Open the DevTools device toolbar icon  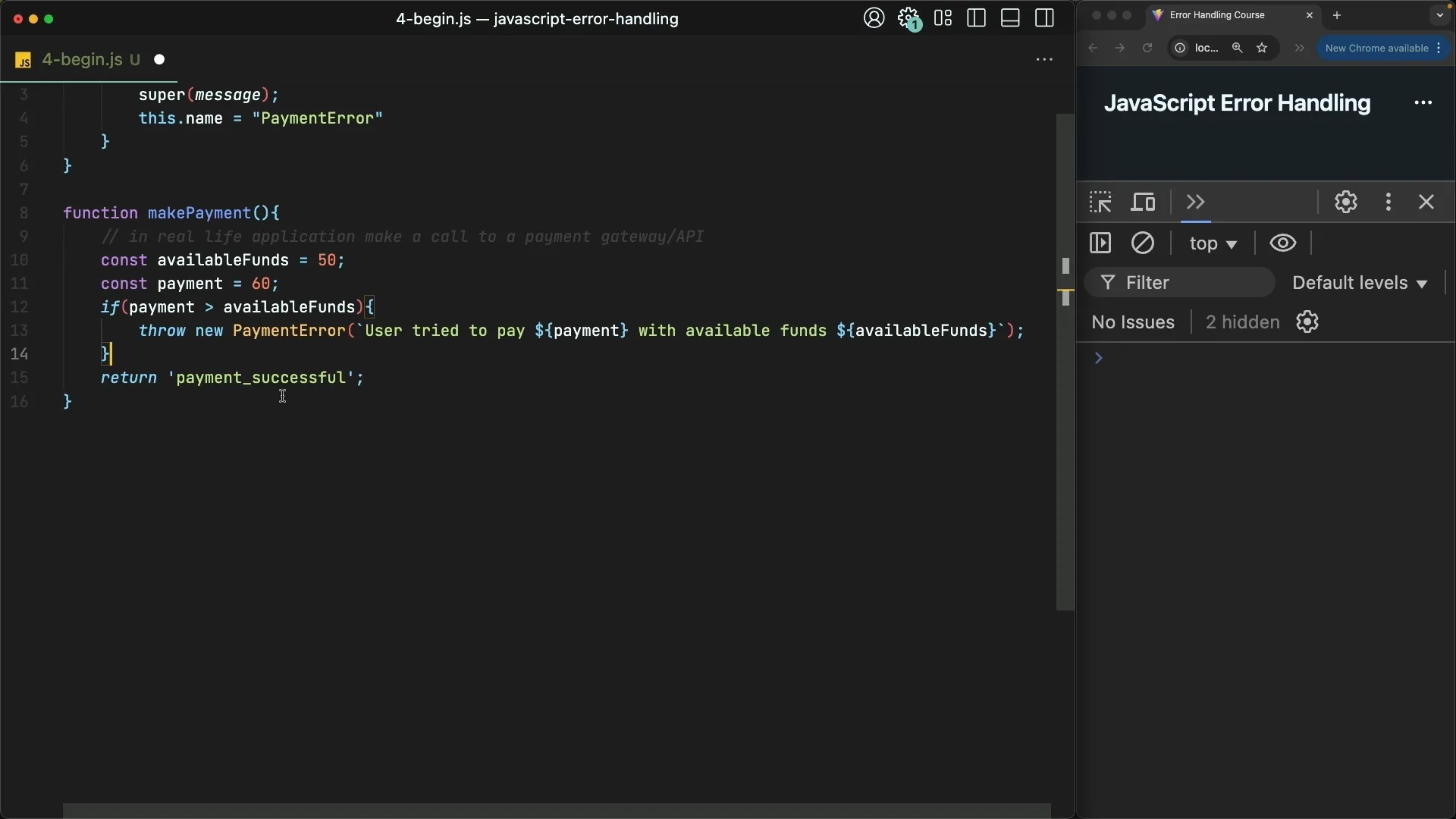point(1143,202)
